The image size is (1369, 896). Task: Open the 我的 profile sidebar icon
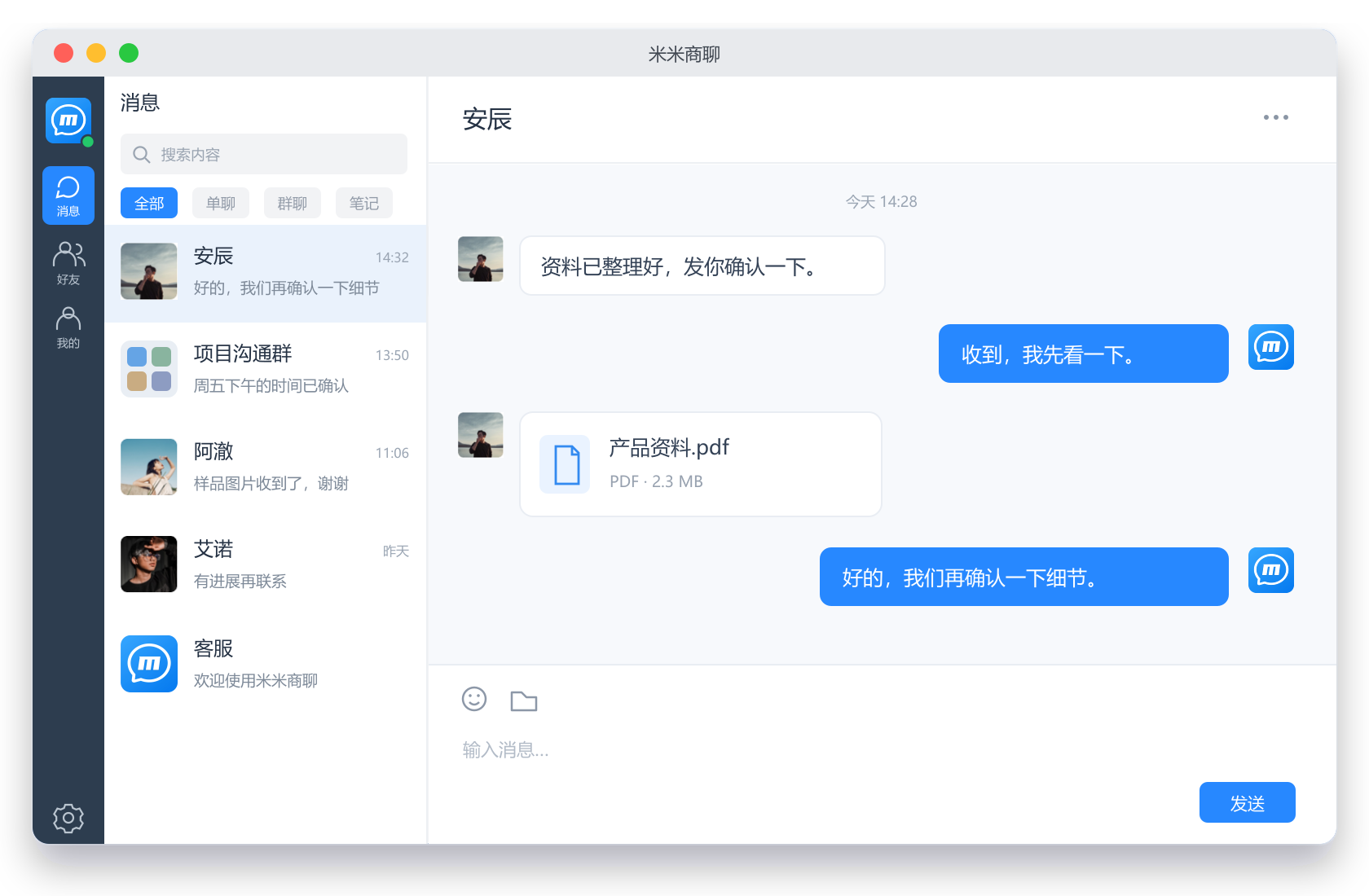[x=68, y=327]
